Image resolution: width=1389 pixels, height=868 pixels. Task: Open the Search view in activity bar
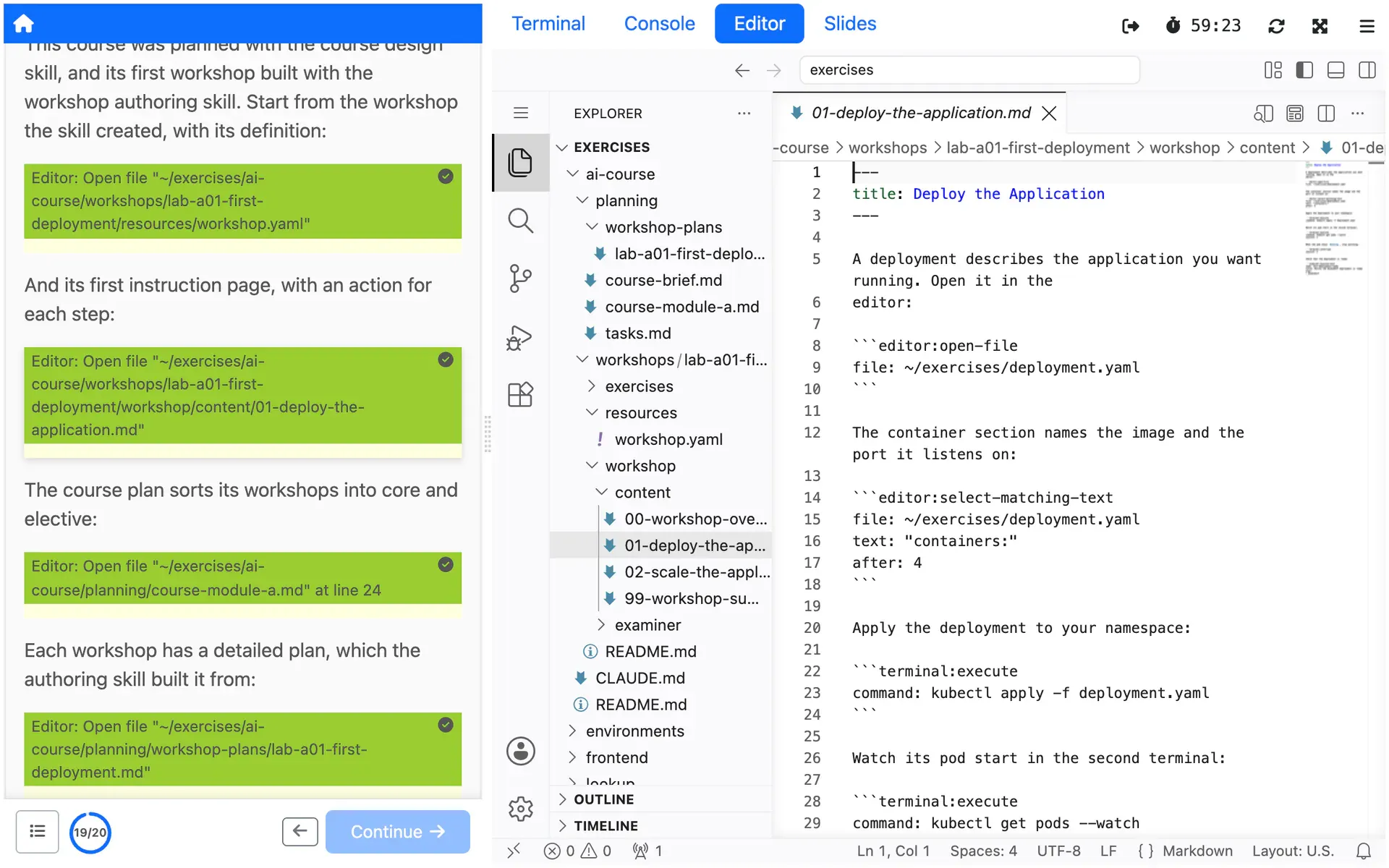point(520,221)
